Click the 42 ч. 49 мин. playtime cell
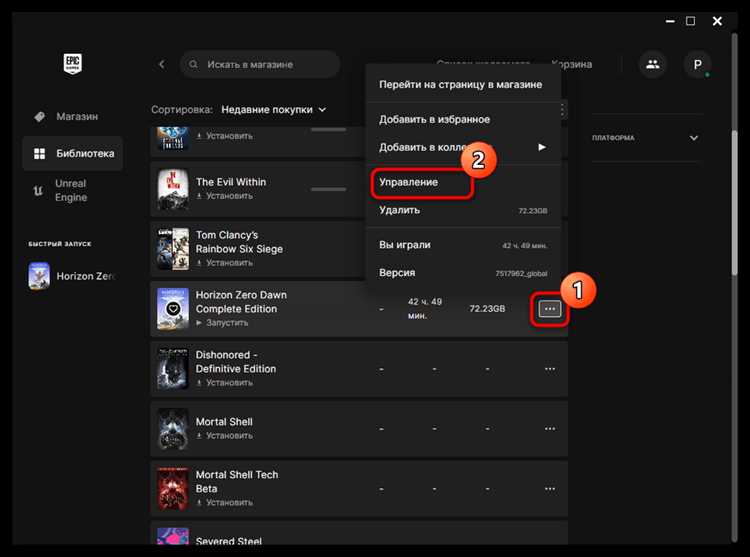This screenshot has height=557, width=750. coord(425,309)
